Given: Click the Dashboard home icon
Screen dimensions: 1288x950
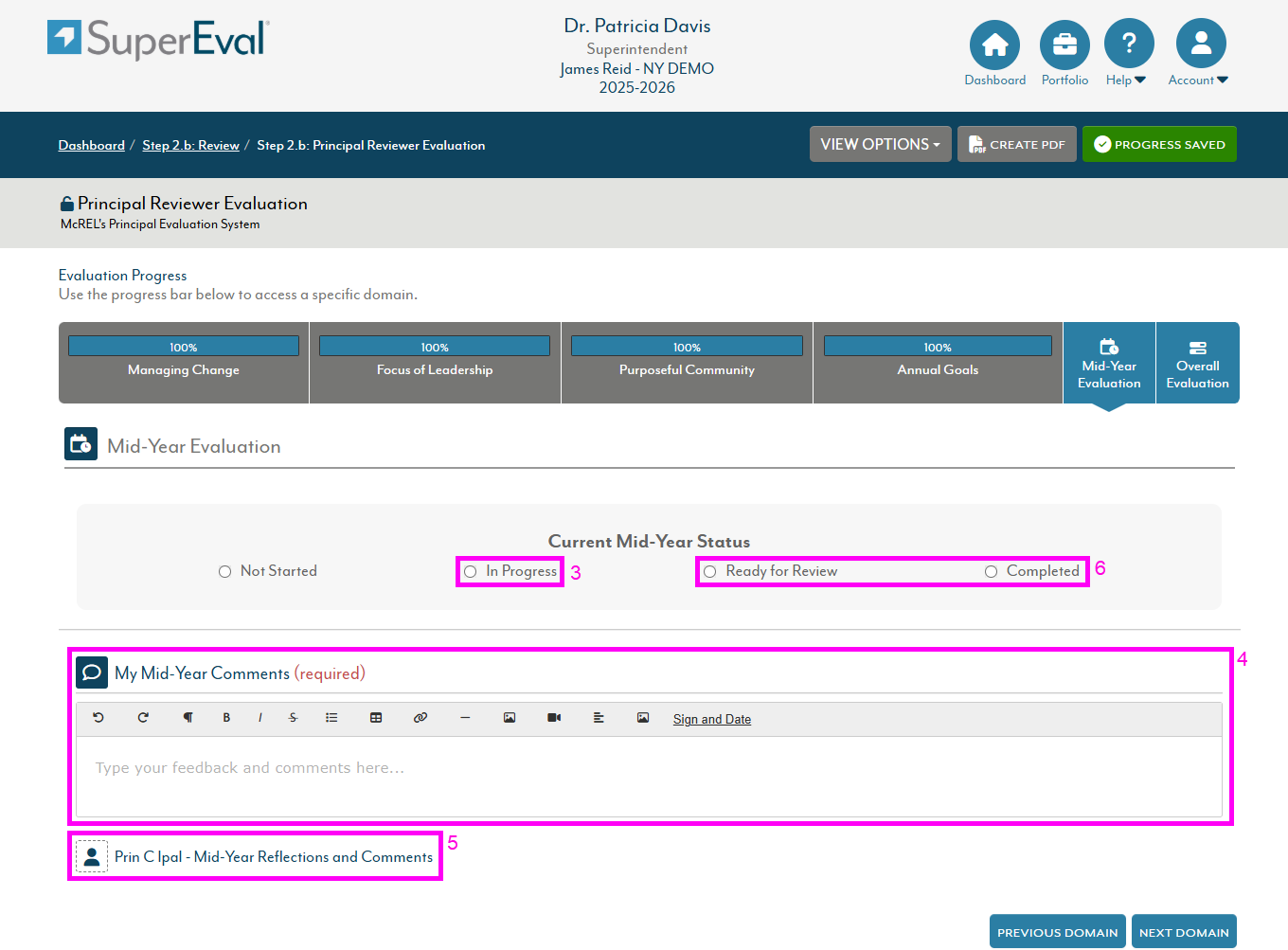Looking at the screenshot, I should click(994, 45).
